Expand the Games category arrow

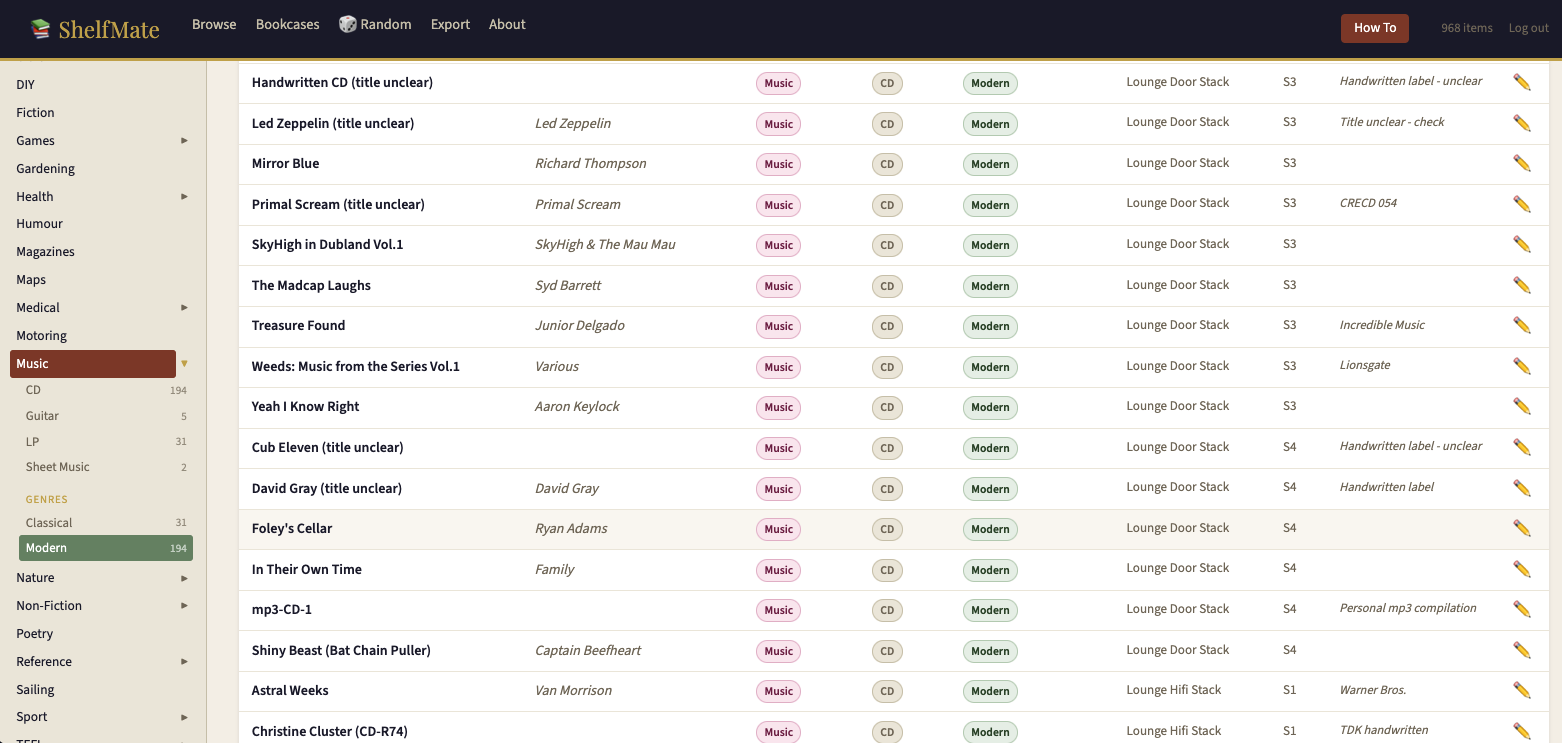pos(184,141)
